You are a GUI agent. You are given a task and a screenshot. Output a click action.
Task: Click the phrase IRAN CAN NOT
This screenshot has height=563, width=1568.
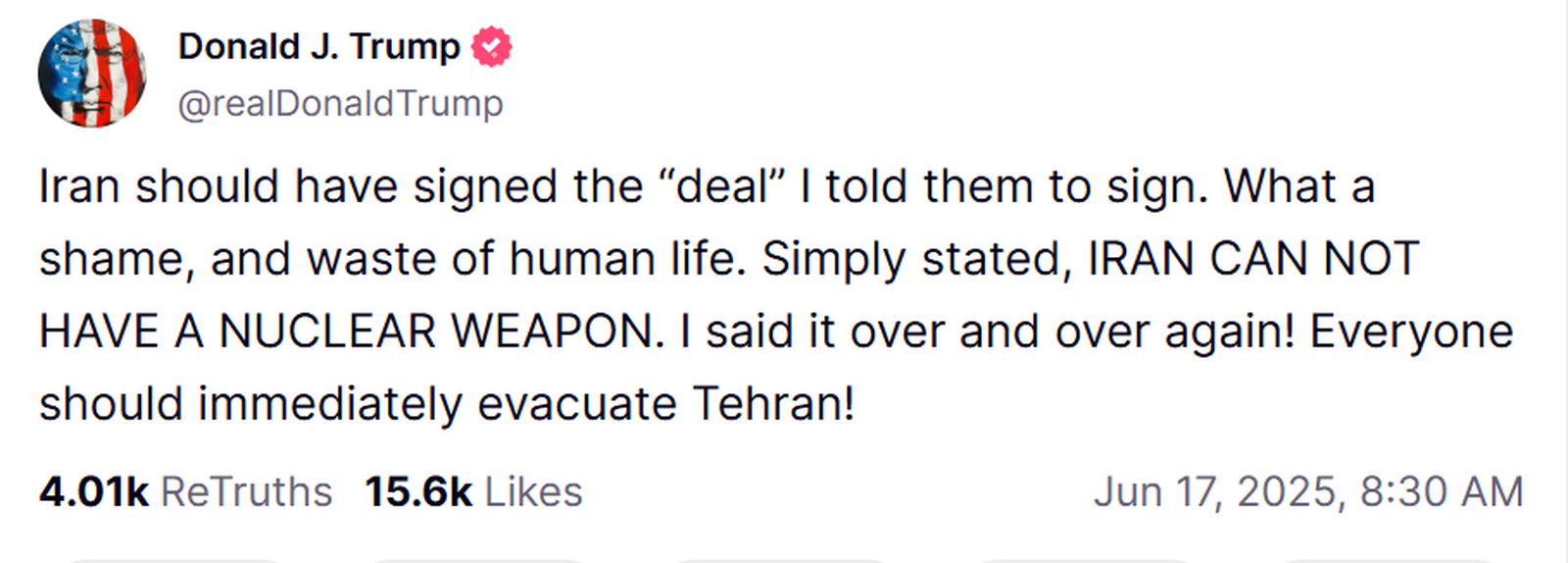pos(1253,259)
